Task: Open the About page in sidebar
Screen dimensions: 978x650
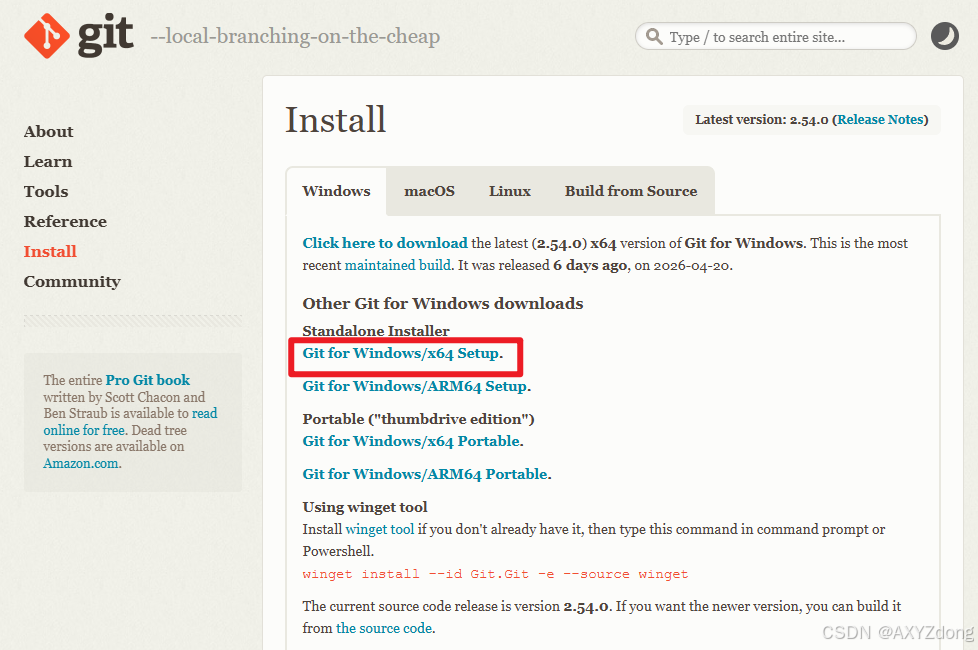Action: (48, 132)
